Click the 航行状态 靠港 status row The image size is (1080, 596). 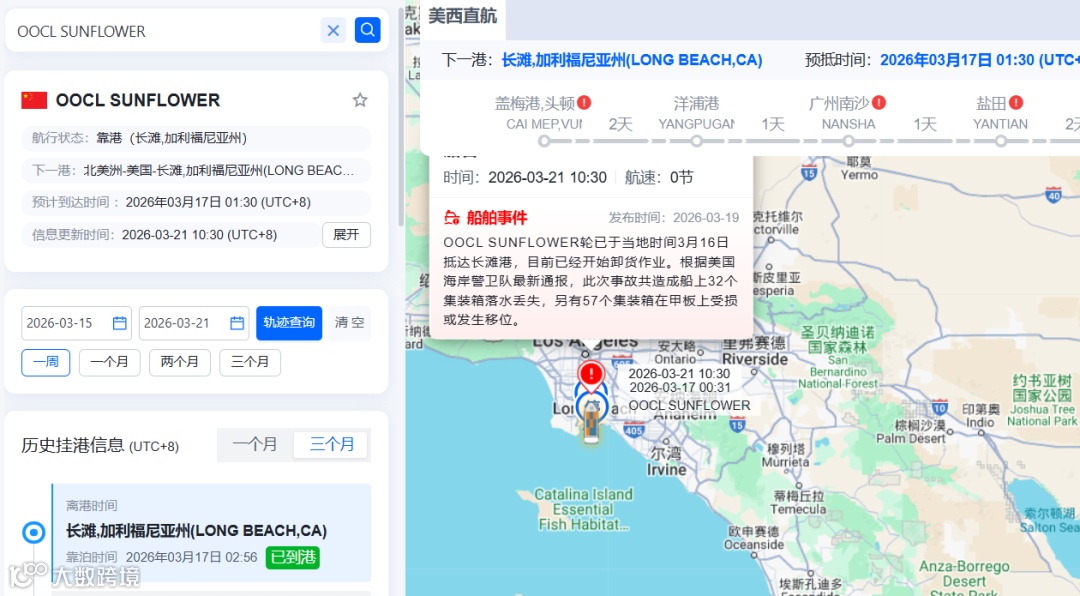click(x=196, y=138)
